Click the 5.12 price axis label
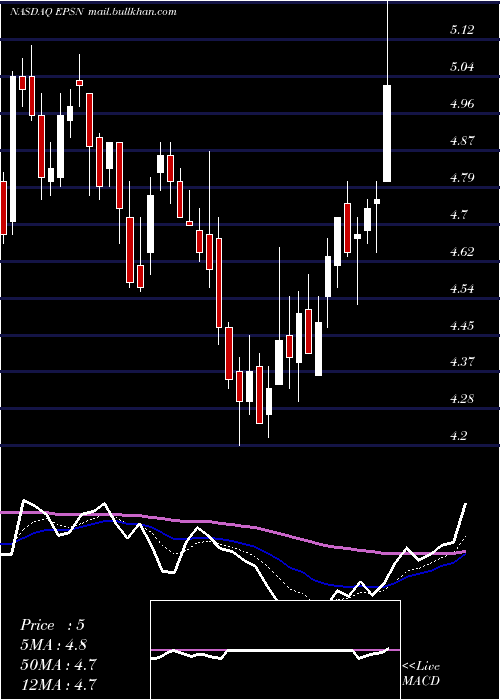The image size is (500, 700). click(x=462, y=30)
